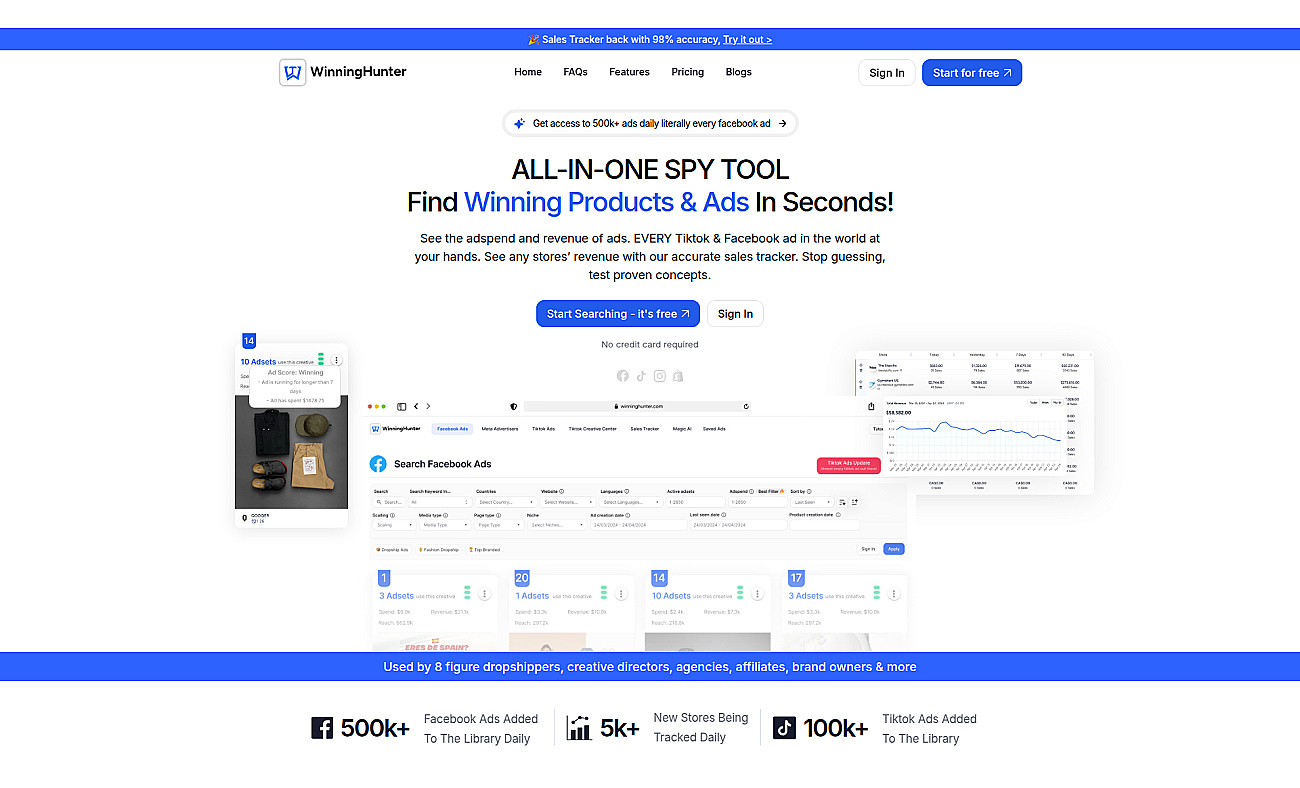Click the Last seen date range field
This screenshot has width=1300, height=788.
click(738, 524)
